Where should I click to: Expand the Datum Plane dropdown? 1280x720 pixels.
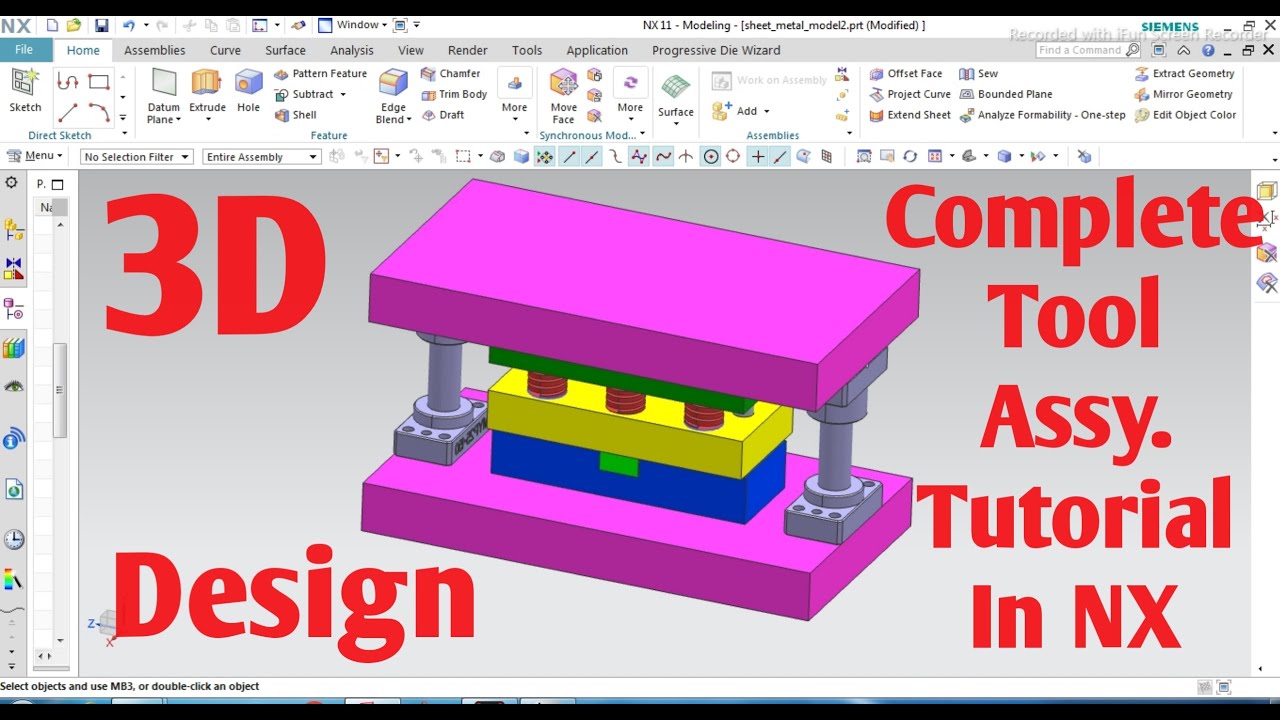click(178, 121)
